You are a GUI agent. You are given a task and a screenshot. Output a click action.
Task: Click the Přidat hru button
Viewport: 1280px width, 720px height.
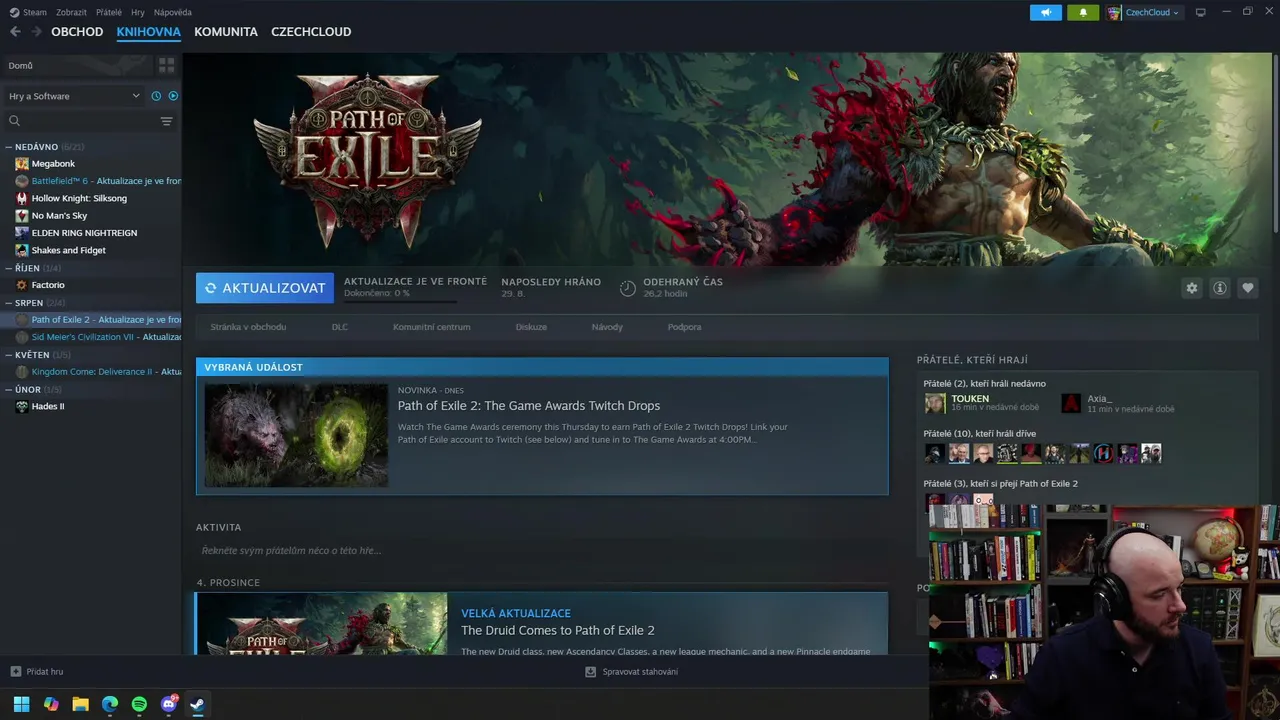[37, 672]
